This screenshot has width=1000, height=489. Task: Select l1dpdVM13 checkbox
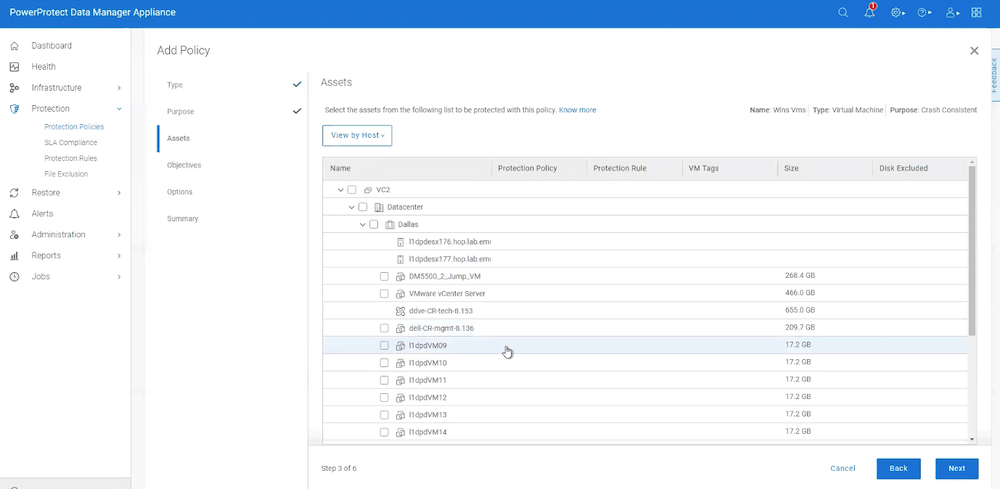point(384,415)
